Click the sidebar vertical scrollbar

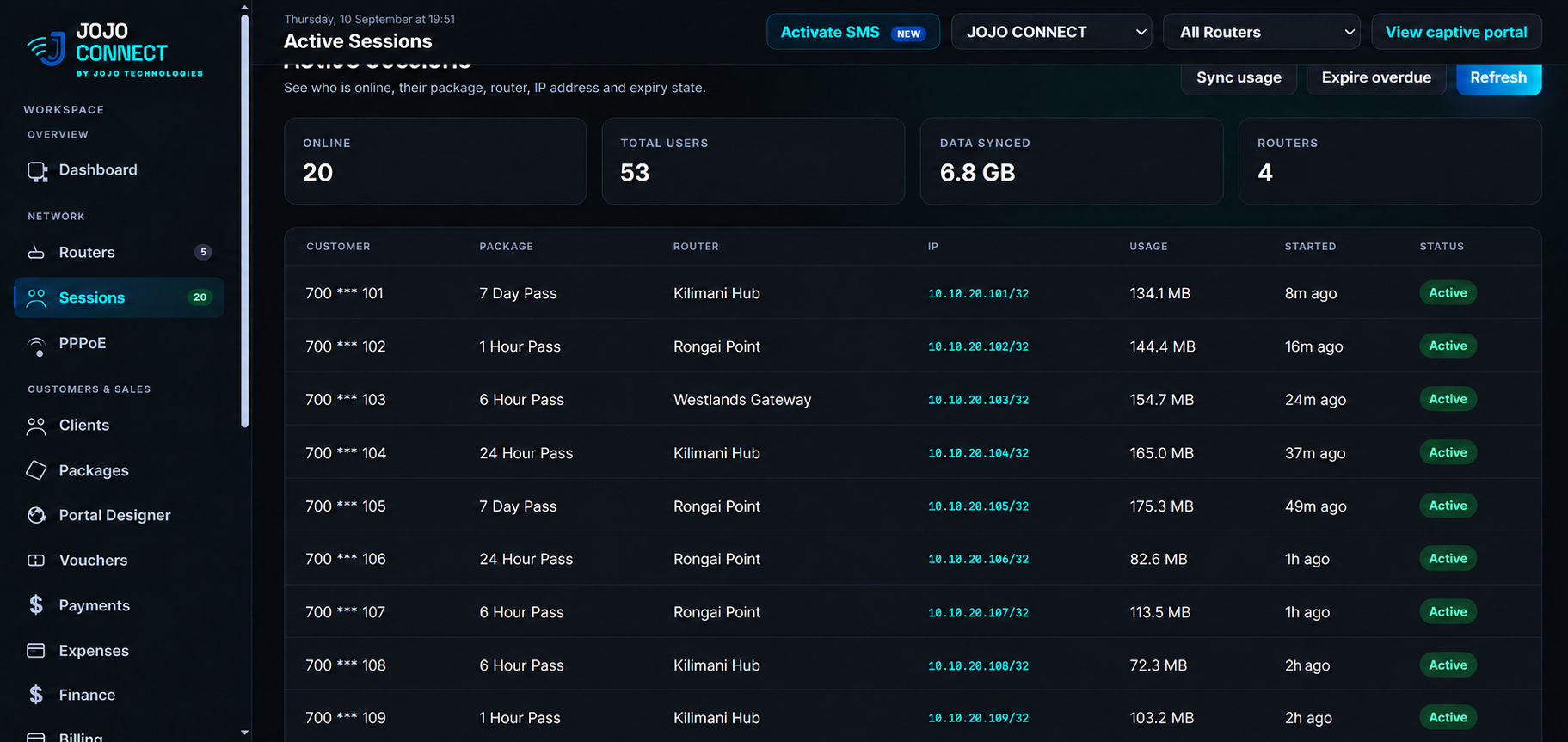(x=245, y=221)
